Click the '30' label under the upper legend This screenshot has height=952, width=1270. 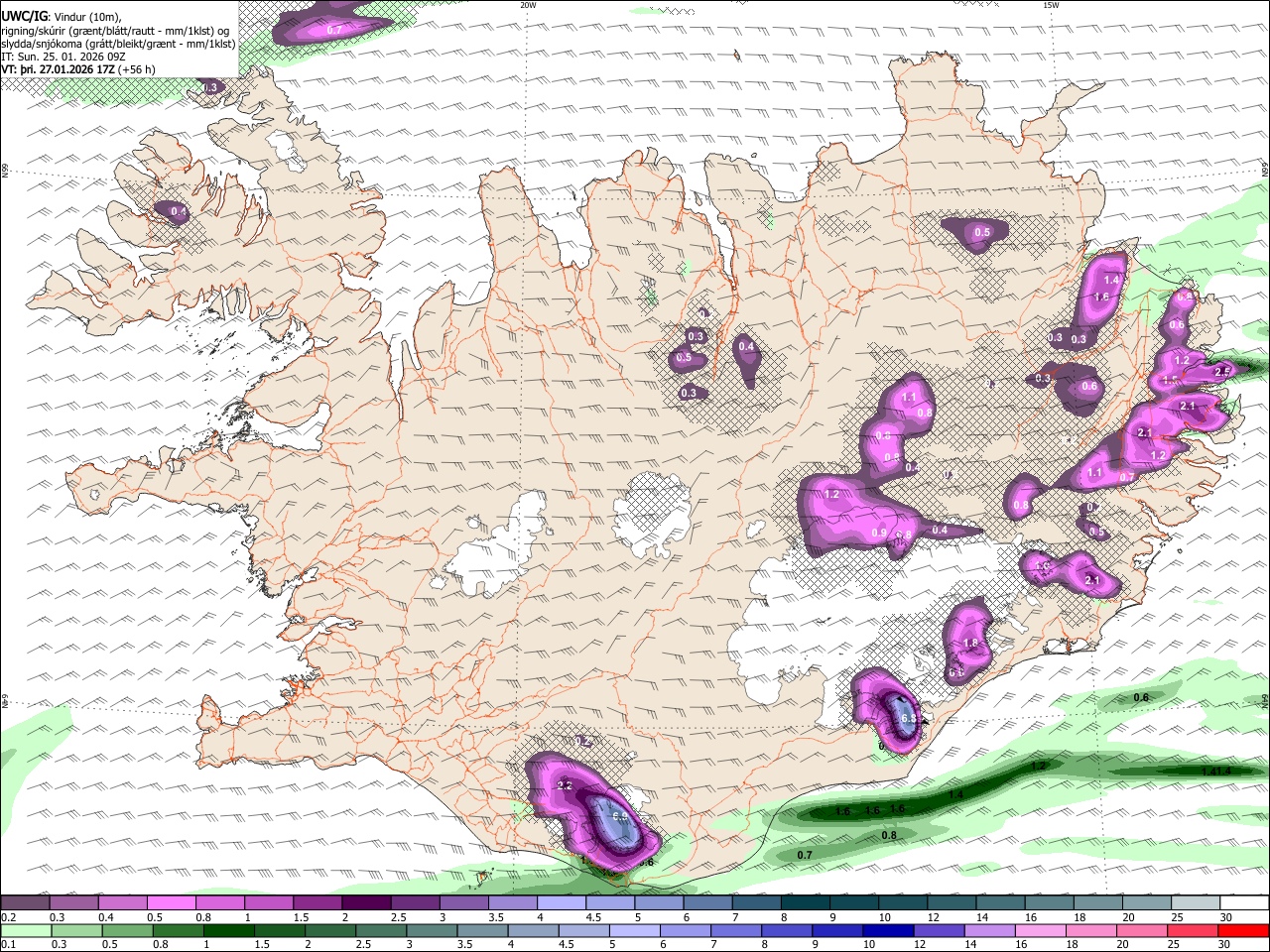(1226, 917)
